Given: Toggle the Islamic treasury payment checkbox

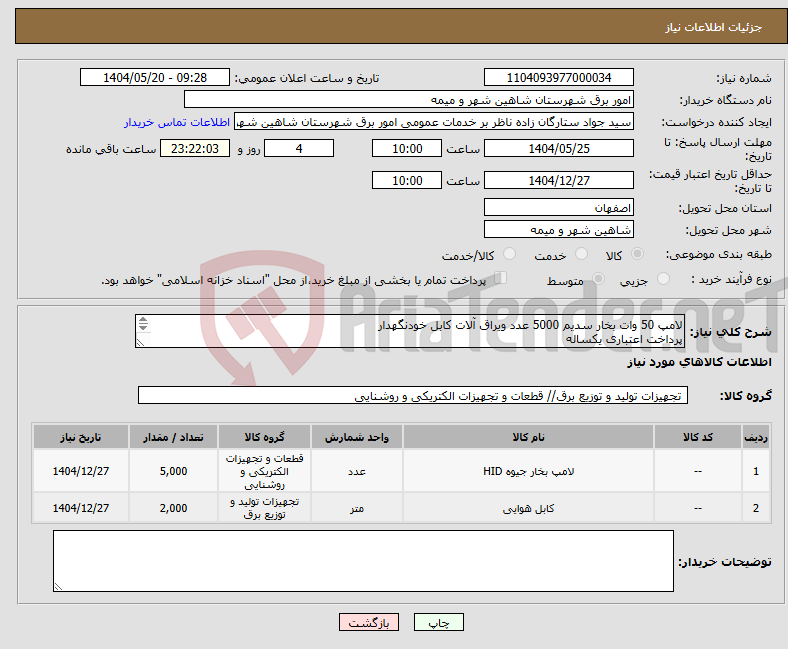Looking at the screenshot, I should [x=501, y=278].
